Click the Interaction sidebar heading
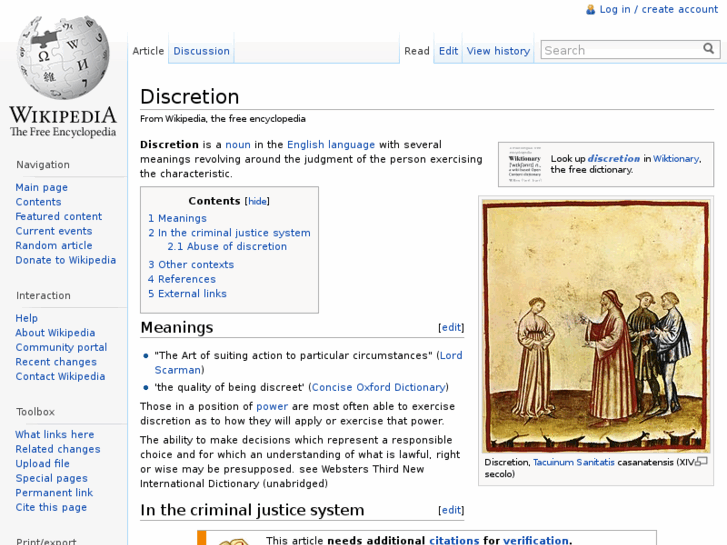Screen dimensions: 727x545 coord(44,296)
